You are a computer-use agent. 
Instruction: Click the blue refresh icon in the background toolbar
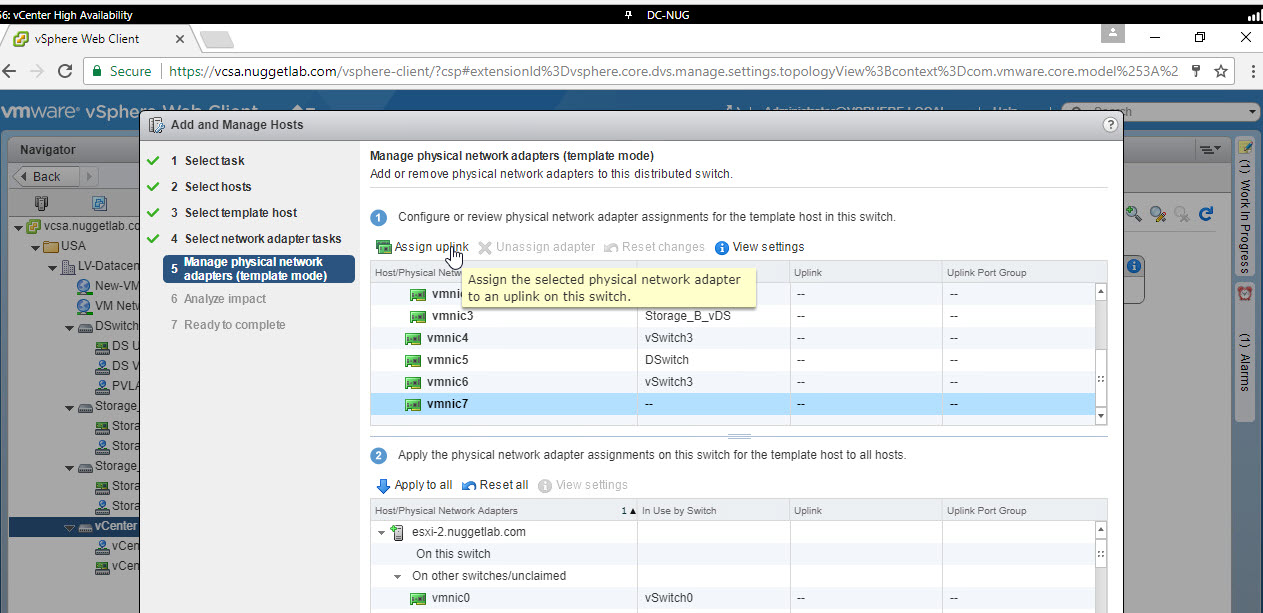click(x=1206, y=213)
